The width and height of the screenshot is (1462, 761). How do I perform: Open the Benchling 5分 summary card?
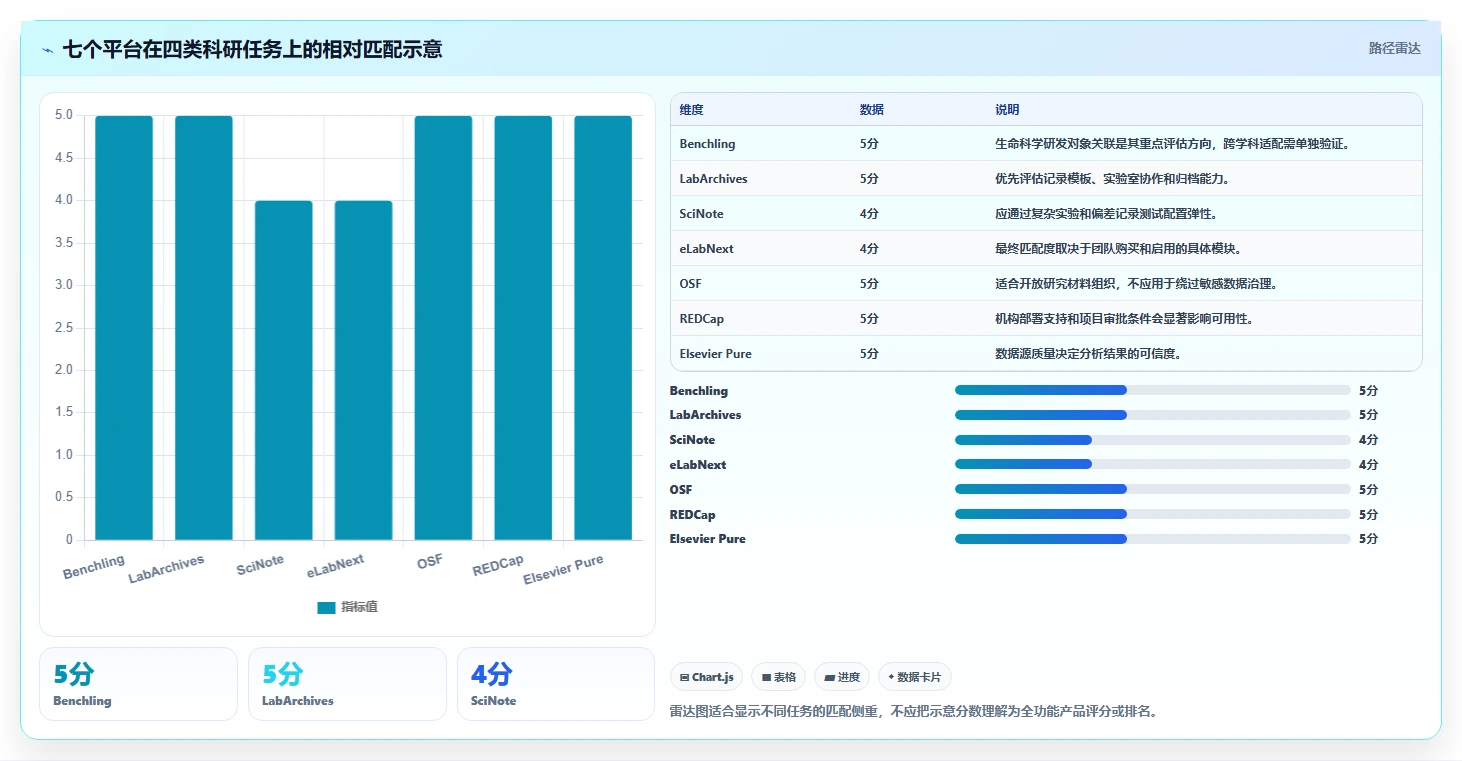coord(138,684)
